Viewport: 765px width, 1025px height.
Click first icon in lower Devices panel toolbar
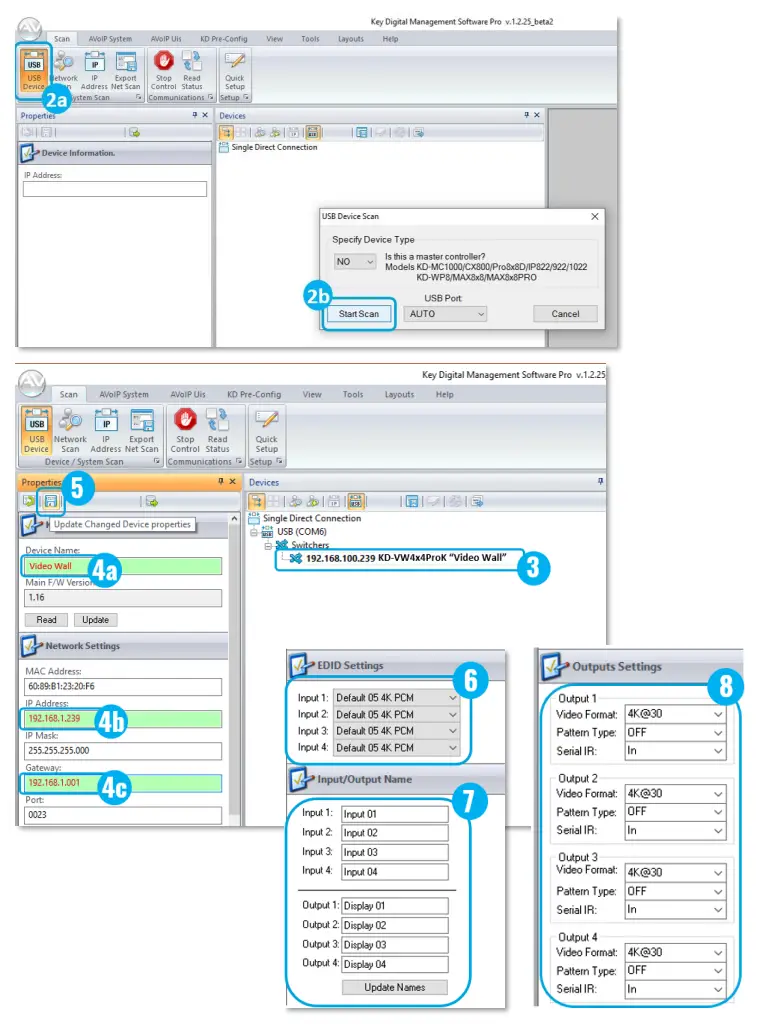point(257,501)
